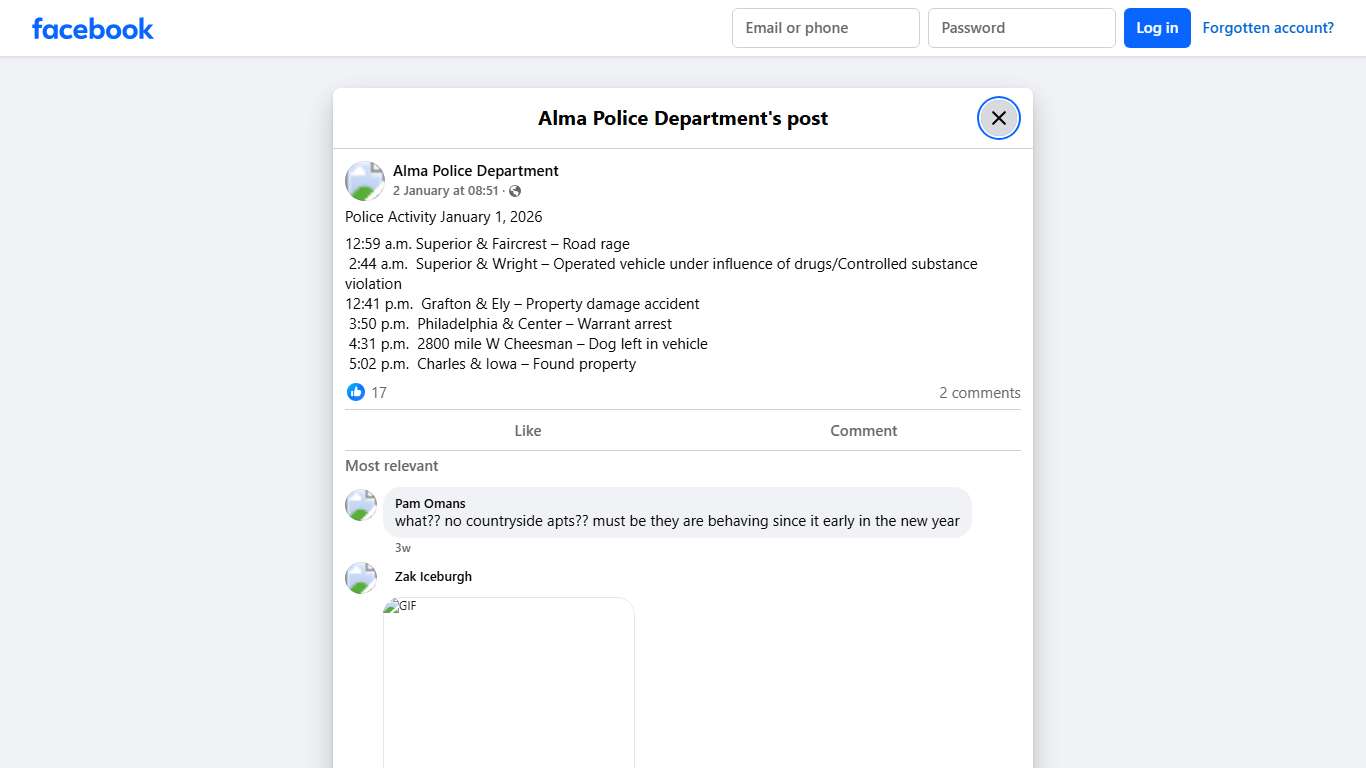Viewport: 1366px width, 768px height.
Task: Click Zak Iceburgh's profile picture
Action: point(360,578)
